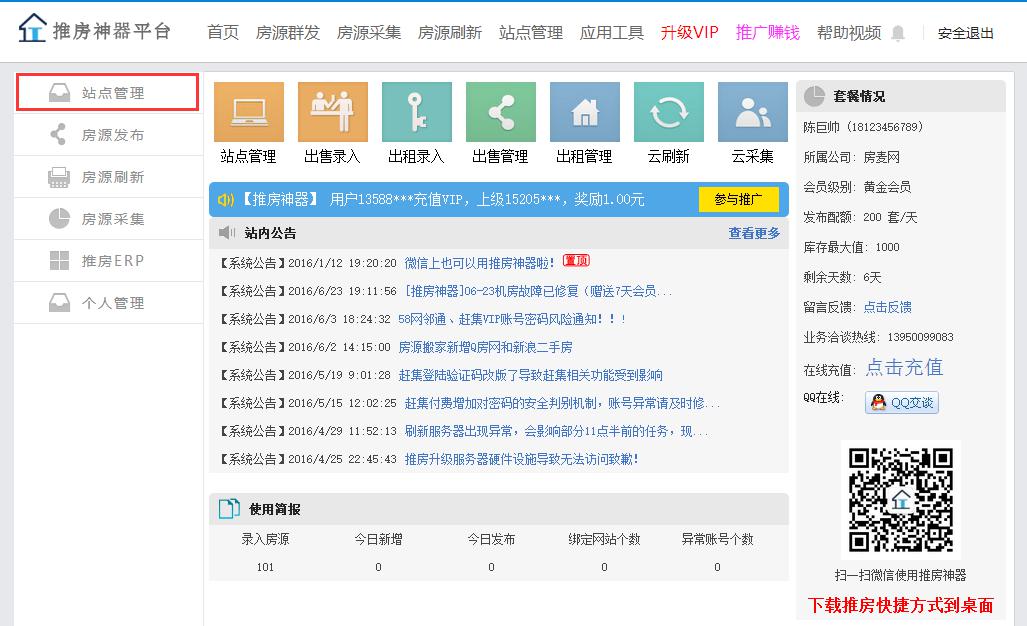Open the 云刷新 refresh tile icon
The image size is (1027, 626).
669,112
